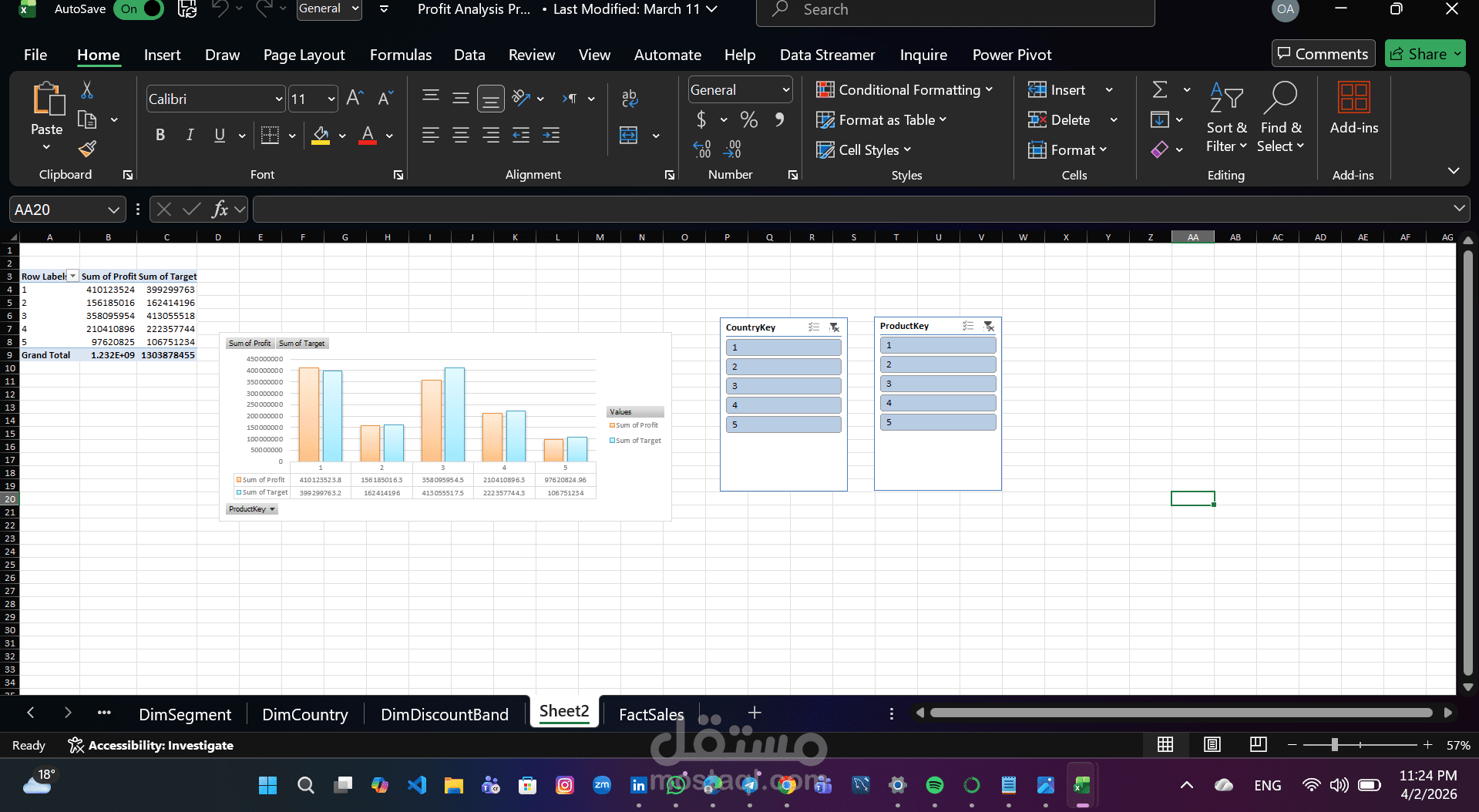Click the Share button
The width and height of the screenshot is (1479, 812).
point(1424,53)
